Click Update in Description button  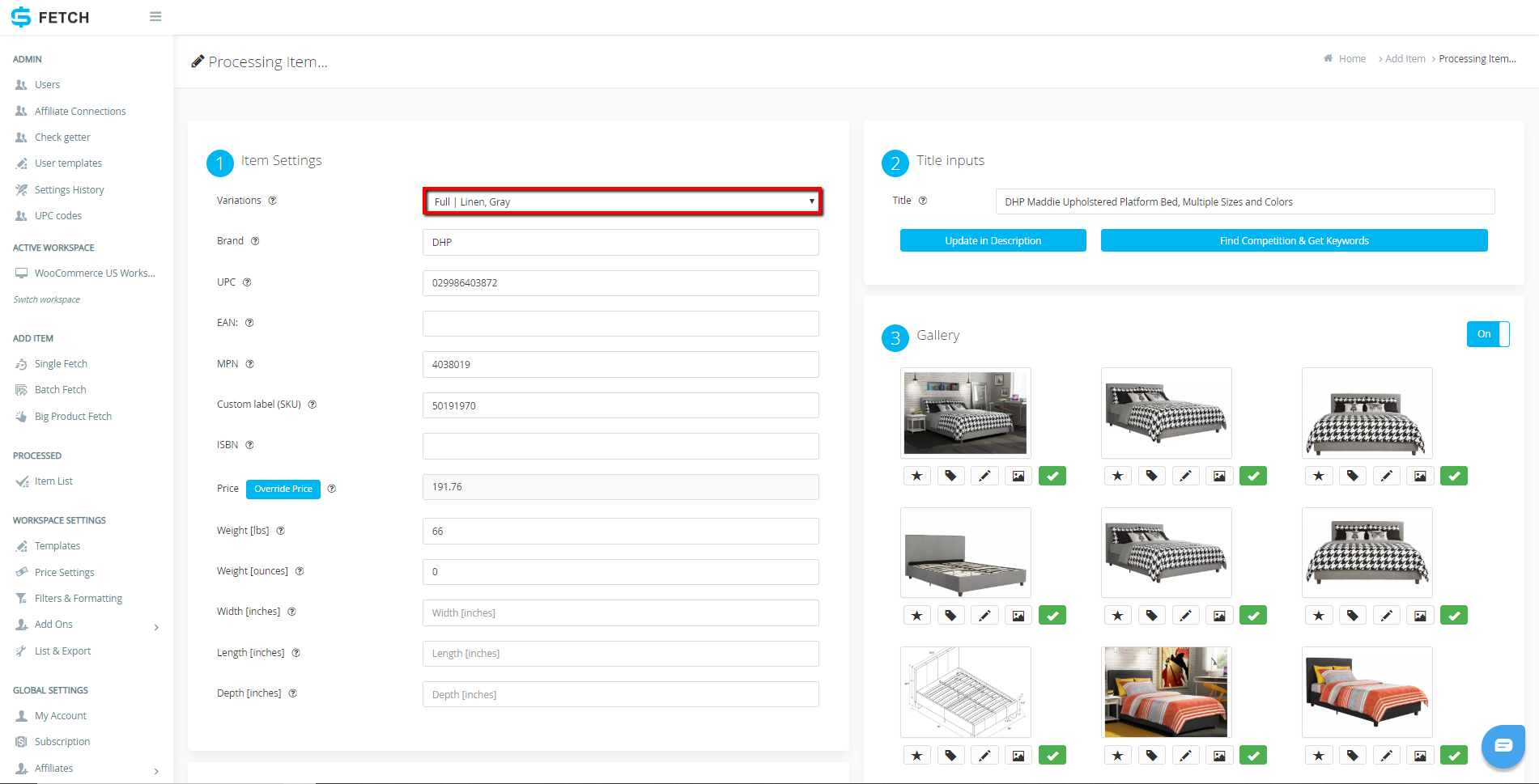(993, 240)
